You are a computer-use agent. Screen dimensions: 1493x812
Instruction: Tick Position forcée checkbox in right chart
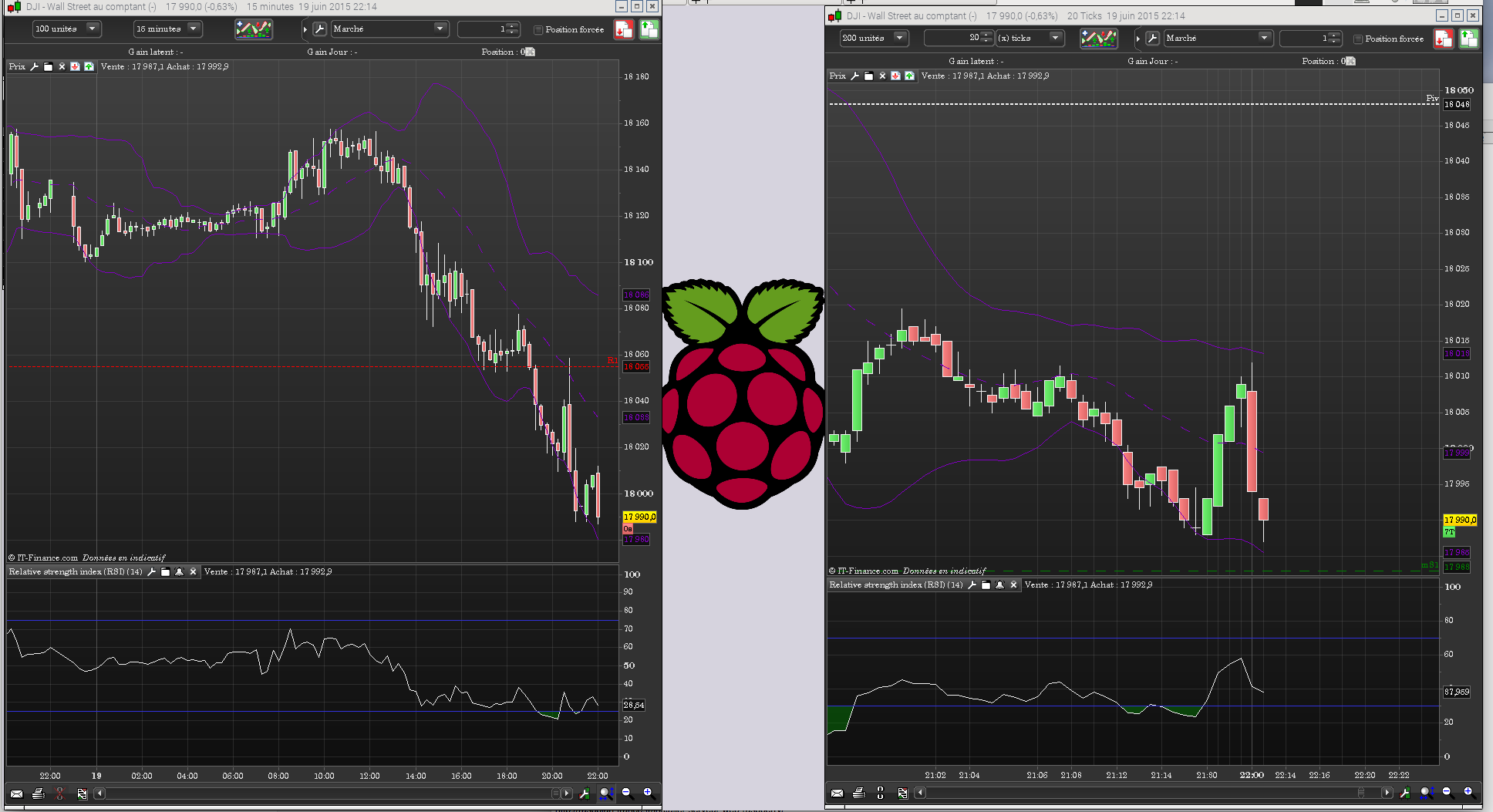1358,39
